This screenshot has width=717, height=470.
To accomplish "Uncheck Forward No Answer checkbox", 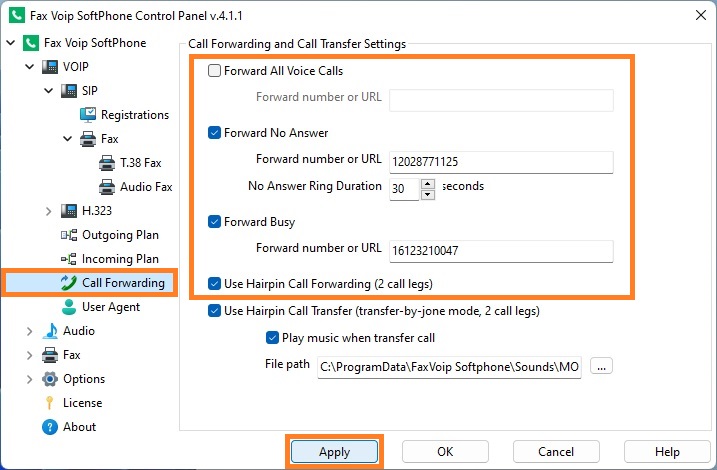I will pyautogui.click(x=214, y=133).
